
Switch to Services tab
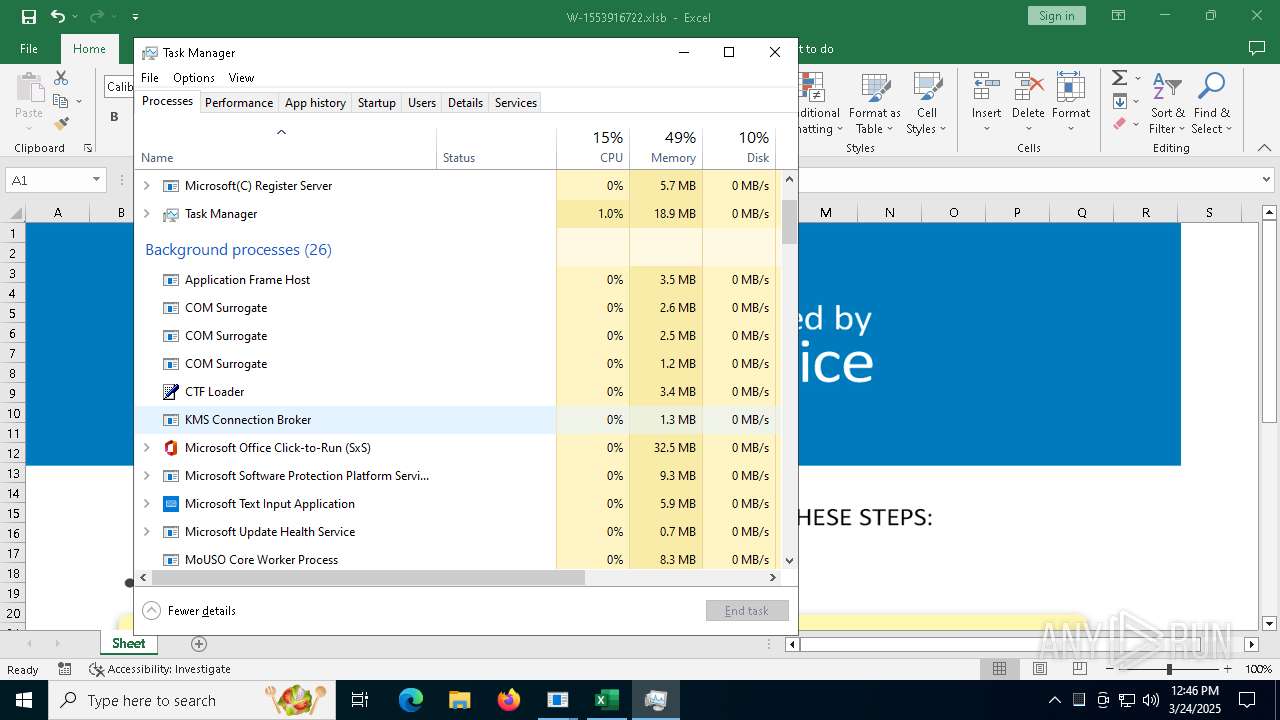pos(516,103)
